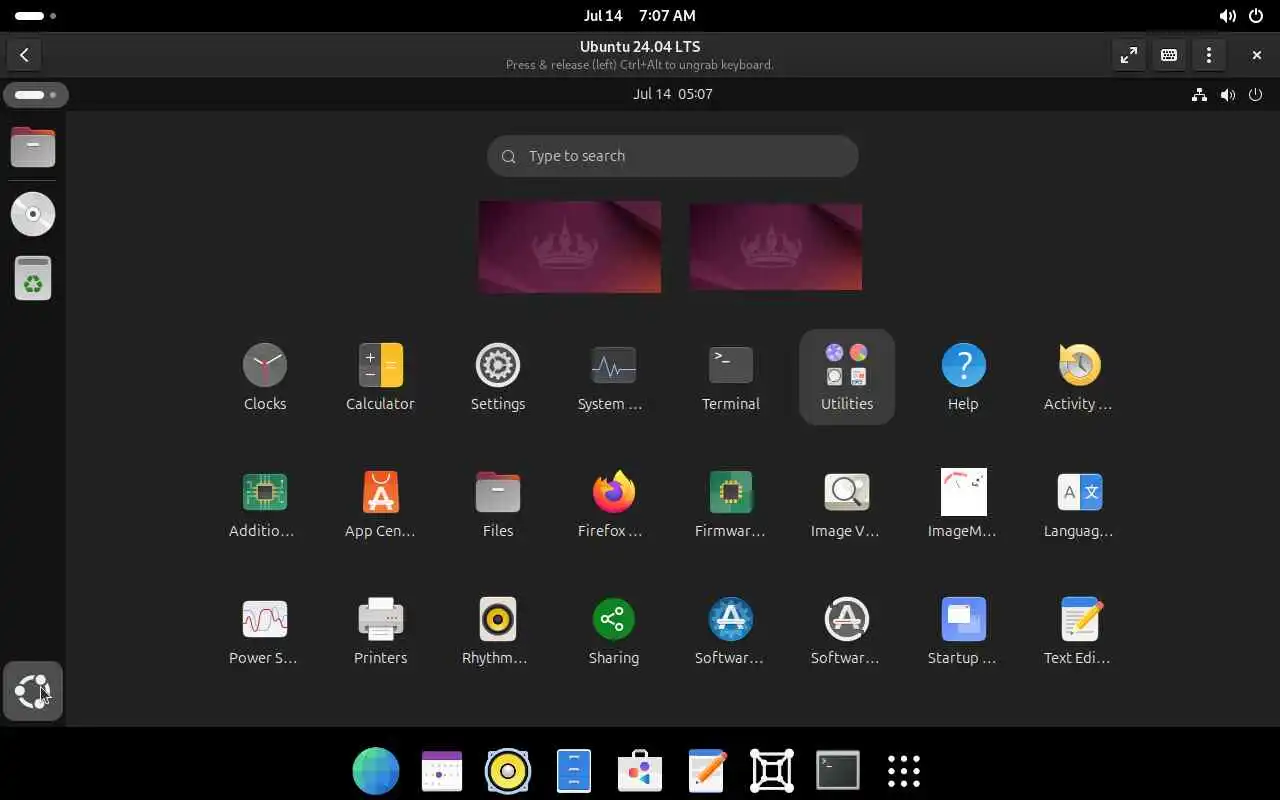Open the guest power menu icon
The height and width of the screenshot is (800, 1280).
(x=1256, y=95)
